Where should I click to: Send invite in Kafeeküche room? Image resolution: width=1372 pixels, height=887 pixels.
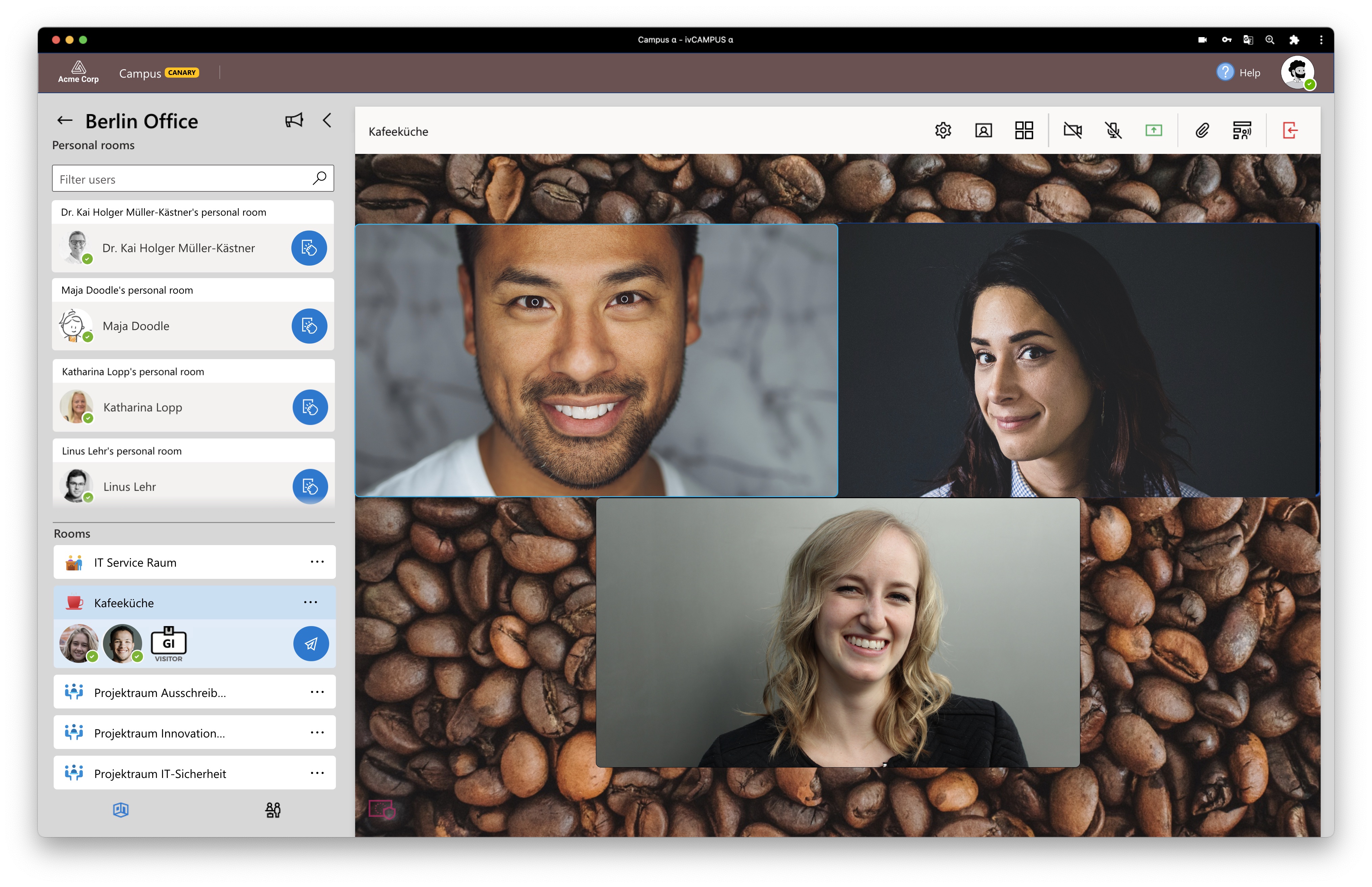[311, 644]
